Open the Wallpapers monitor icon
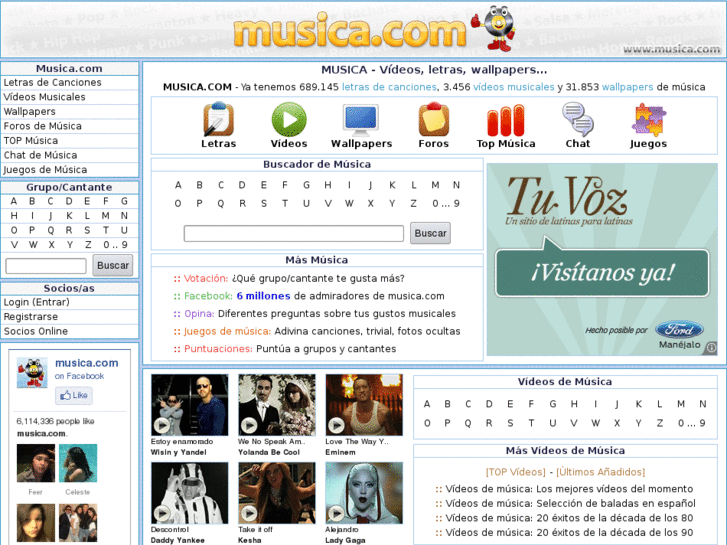The width and height of the screenshot is (727, 545). (x=361, y=119)
